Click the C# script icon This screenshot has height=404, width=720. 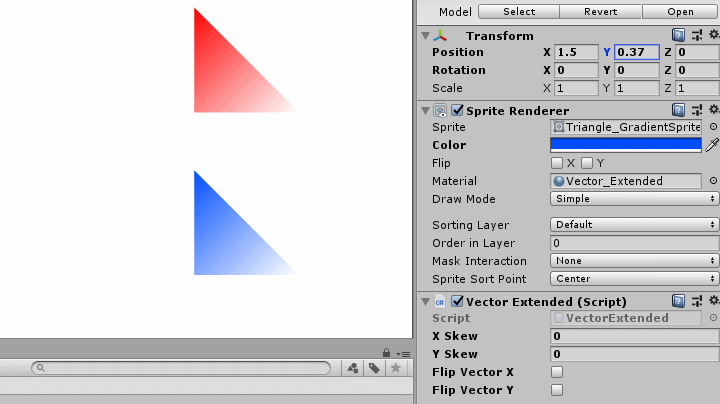pos(439,302)
